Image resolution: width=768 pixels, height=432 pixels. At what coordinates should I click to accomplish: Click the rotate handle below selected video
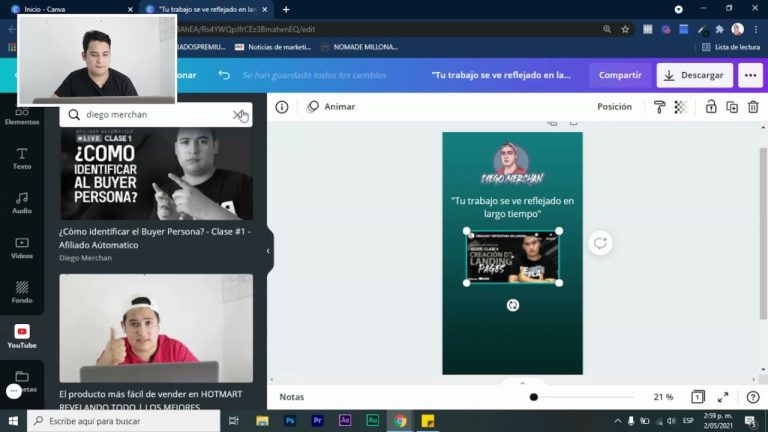pyautogui.click(x=512, y=305)
